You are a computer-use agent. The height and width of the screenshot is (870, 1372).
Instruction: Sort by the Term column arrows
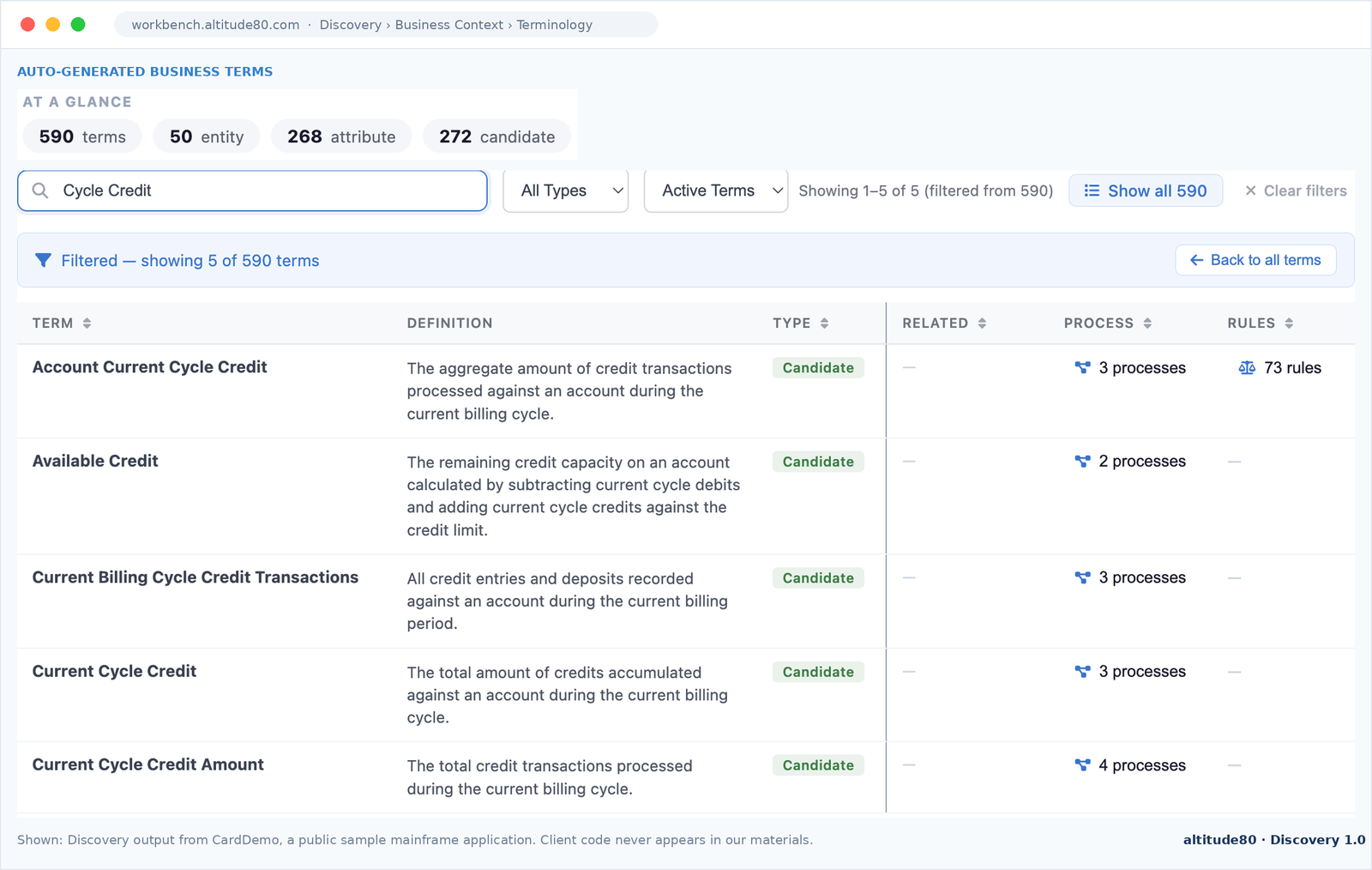[x=87, y=323]
